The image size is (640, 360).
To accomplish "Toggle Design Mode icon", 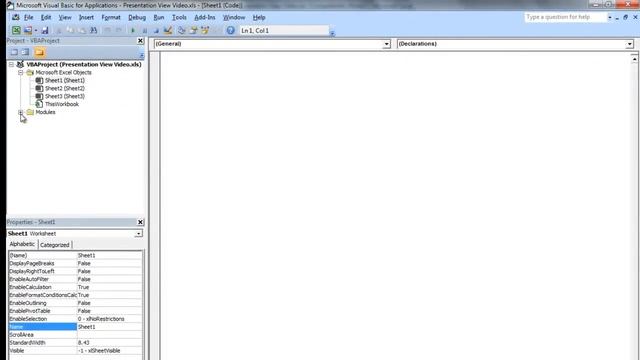I will tap(168, 31).
